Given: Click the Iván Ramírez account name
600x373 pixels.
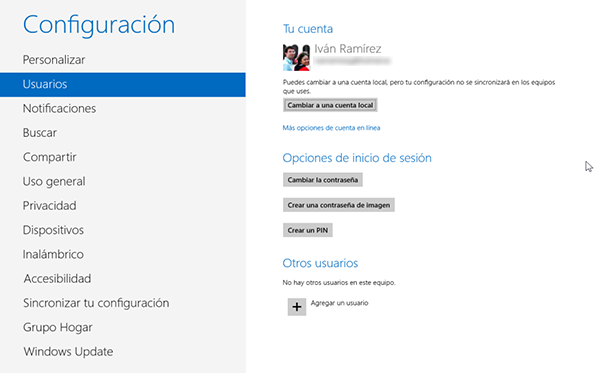Looking at the screenshot, I should pos(348,49).
